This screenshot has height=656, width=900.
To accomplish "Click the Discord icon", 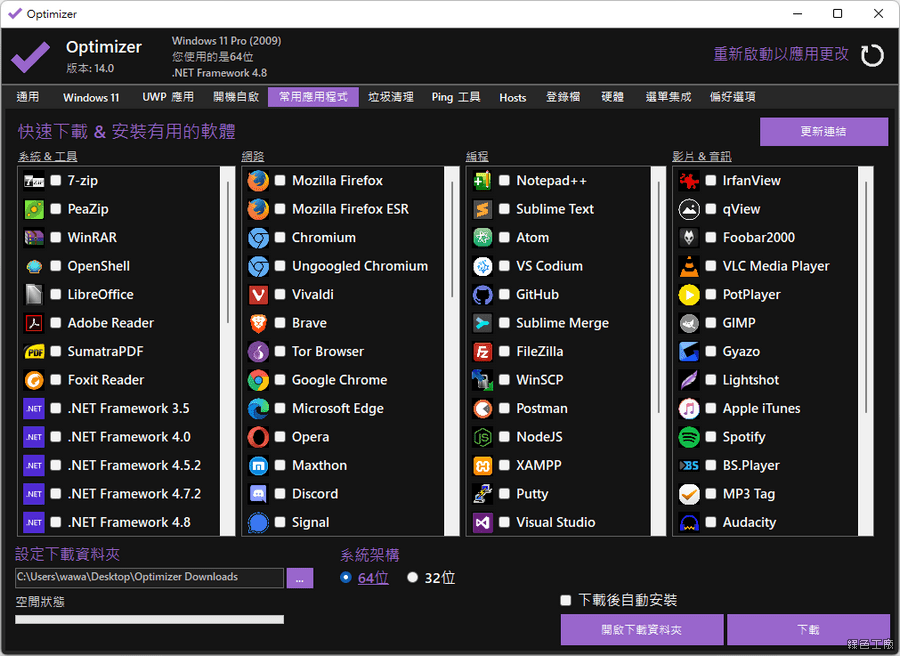I will [258, 494].
